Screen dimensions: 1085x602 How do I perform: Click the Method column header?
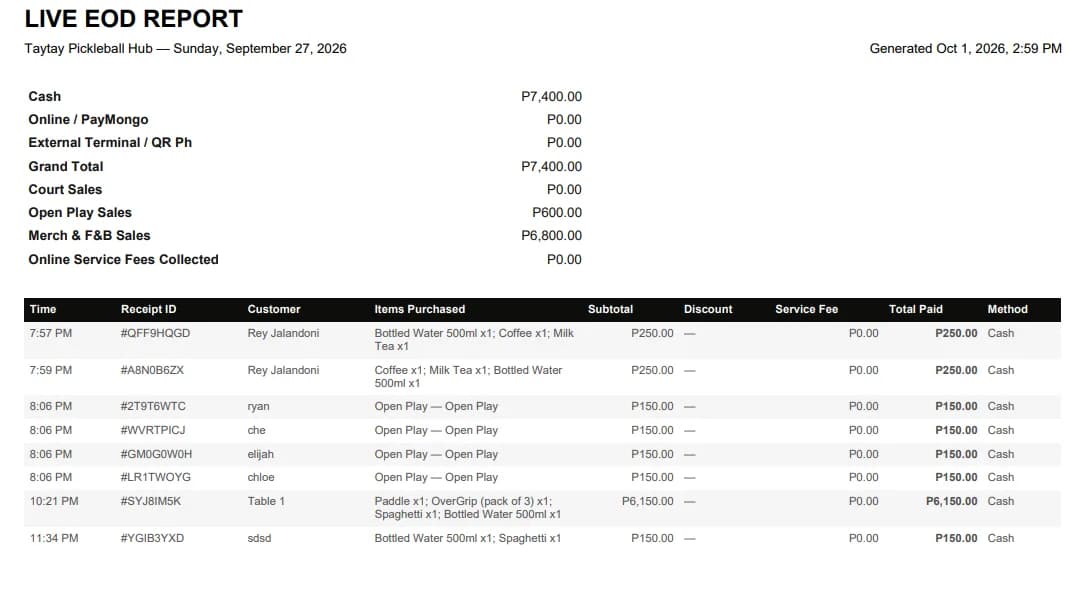(1008, 309)
